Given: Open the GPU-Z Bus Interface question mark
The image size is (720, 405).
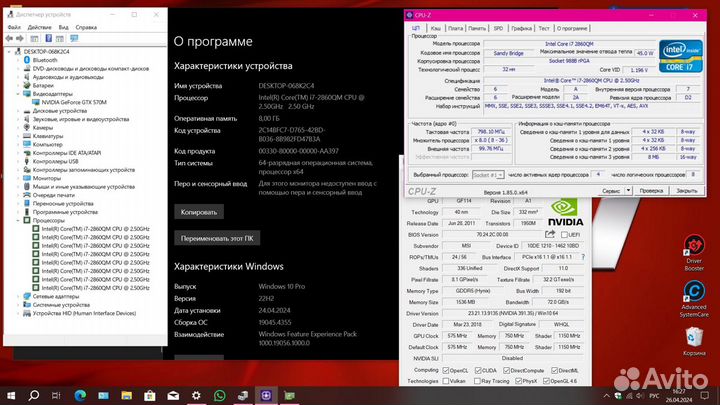Looking at the screenshot, I should point(583,257).
